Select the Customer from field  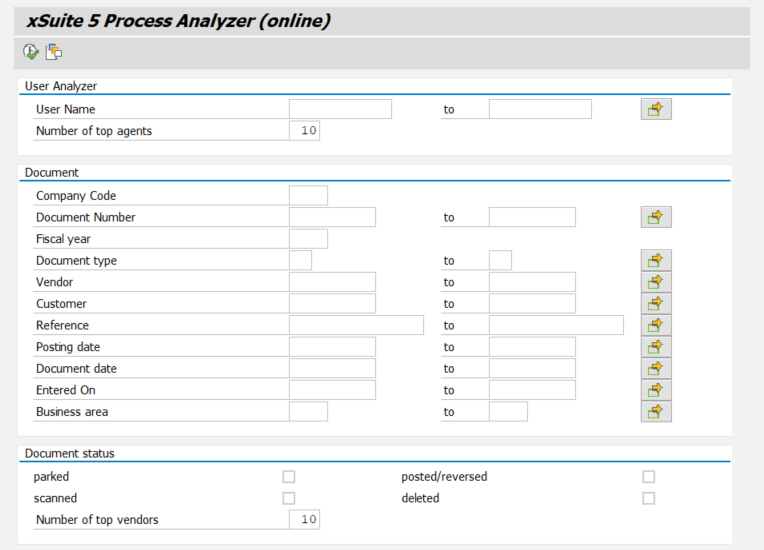click(x=332, y=303)
